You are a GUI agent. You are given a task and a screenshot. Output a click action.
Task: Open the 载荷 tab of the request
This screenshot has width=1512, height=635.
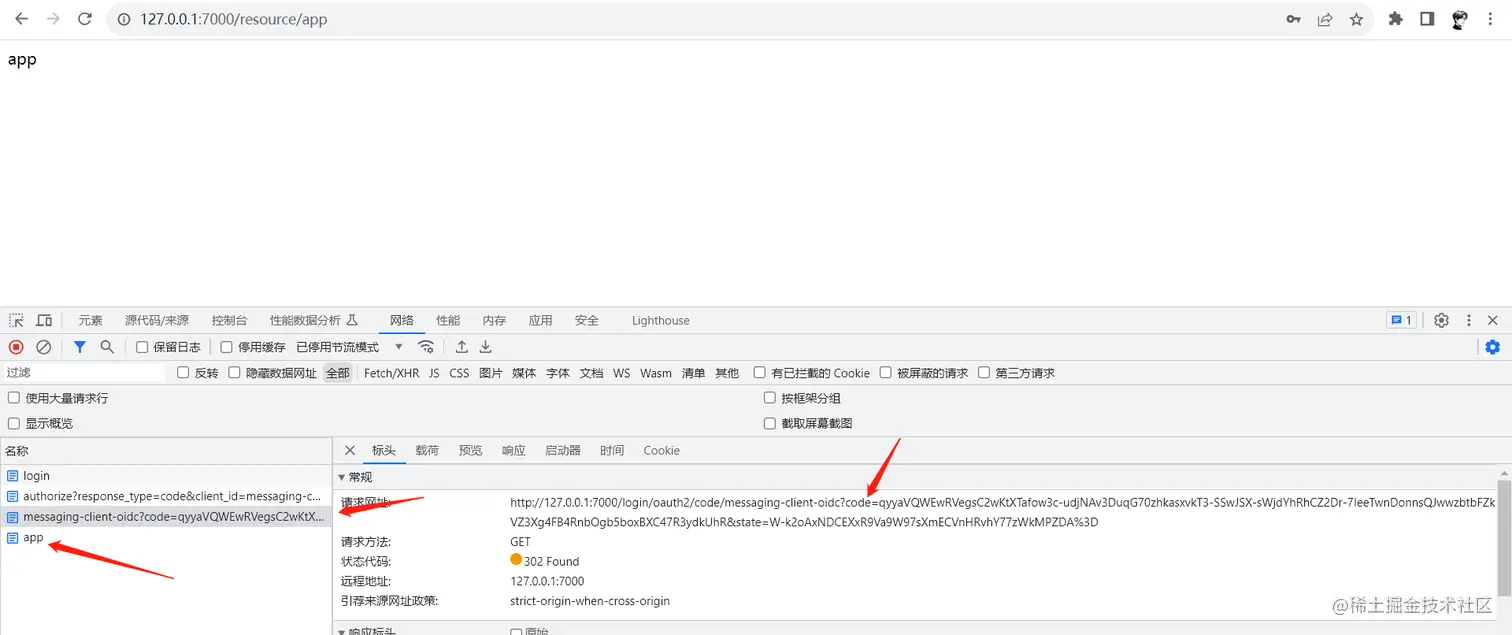tap(427, 450)
